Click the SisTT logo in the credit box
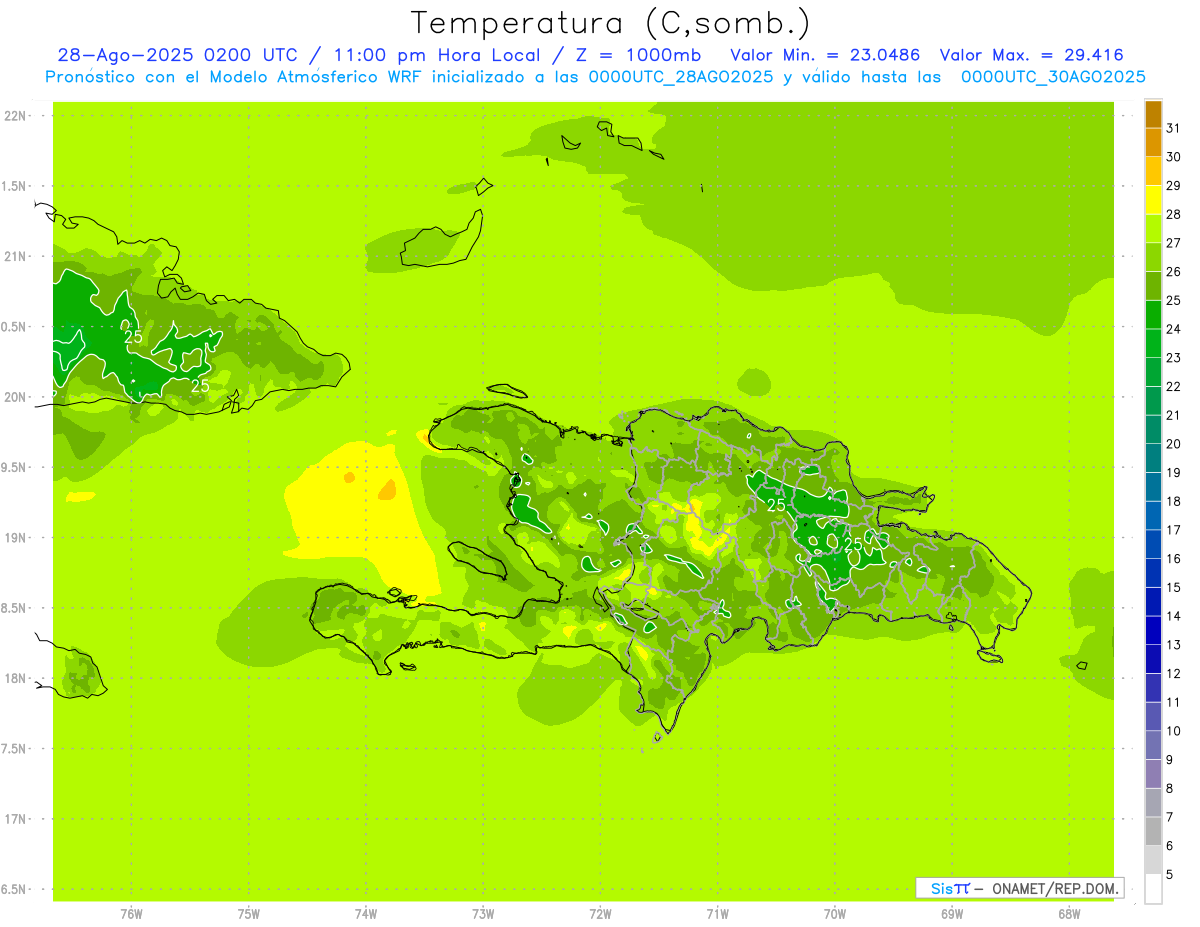Image resolution: width=1200 pixels, height=927 pixels. pos(950,888)
